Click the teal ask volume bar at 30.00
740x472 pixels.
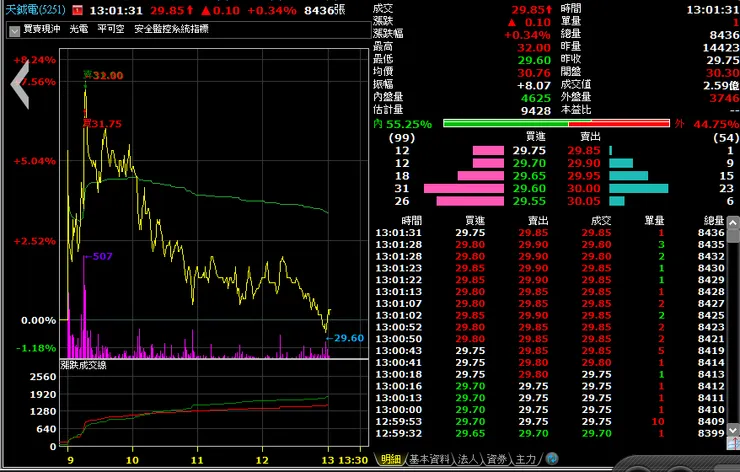[x=639, y=188]
